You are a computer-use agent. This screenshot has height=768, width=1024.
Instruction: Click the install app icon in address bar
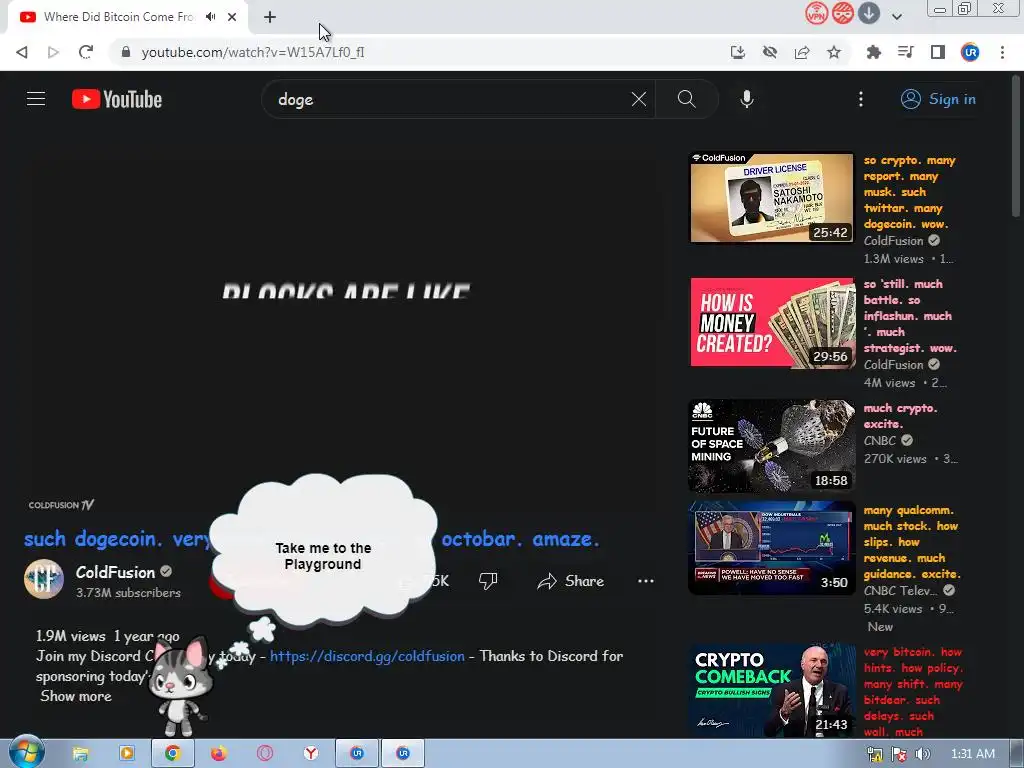(737, 52)
